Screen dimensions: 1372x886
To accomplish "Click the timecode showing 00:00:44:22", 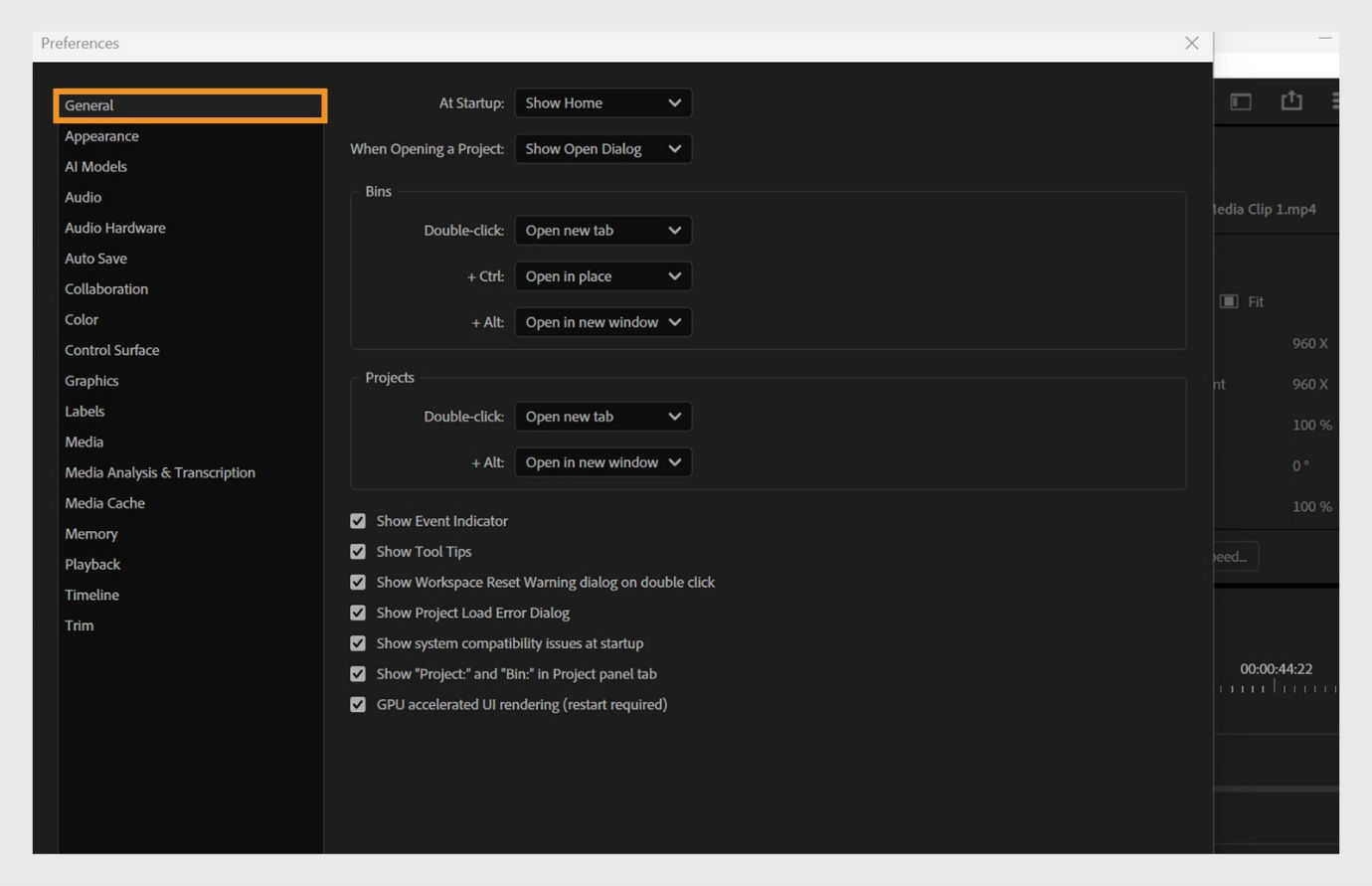I will 1277,668.
